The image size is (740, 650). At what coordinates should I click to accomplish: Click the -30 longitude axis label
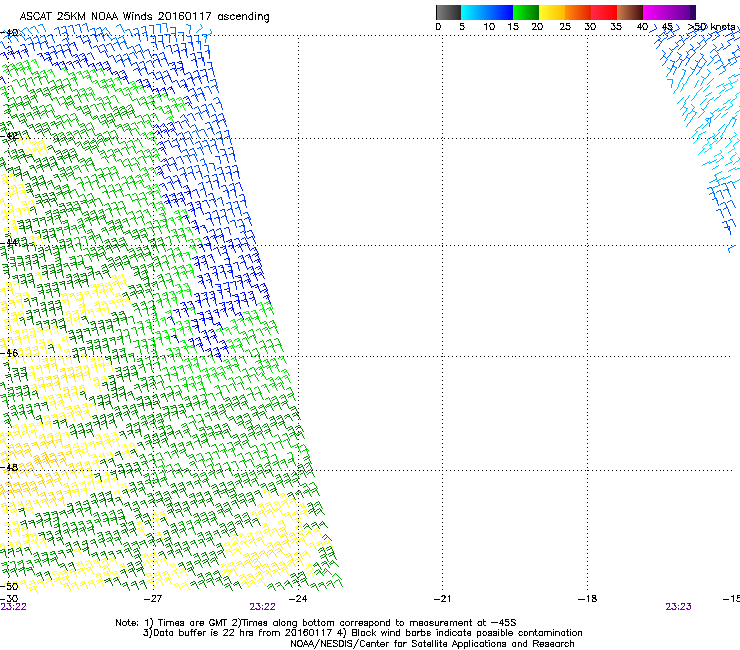tap(9, 599)
